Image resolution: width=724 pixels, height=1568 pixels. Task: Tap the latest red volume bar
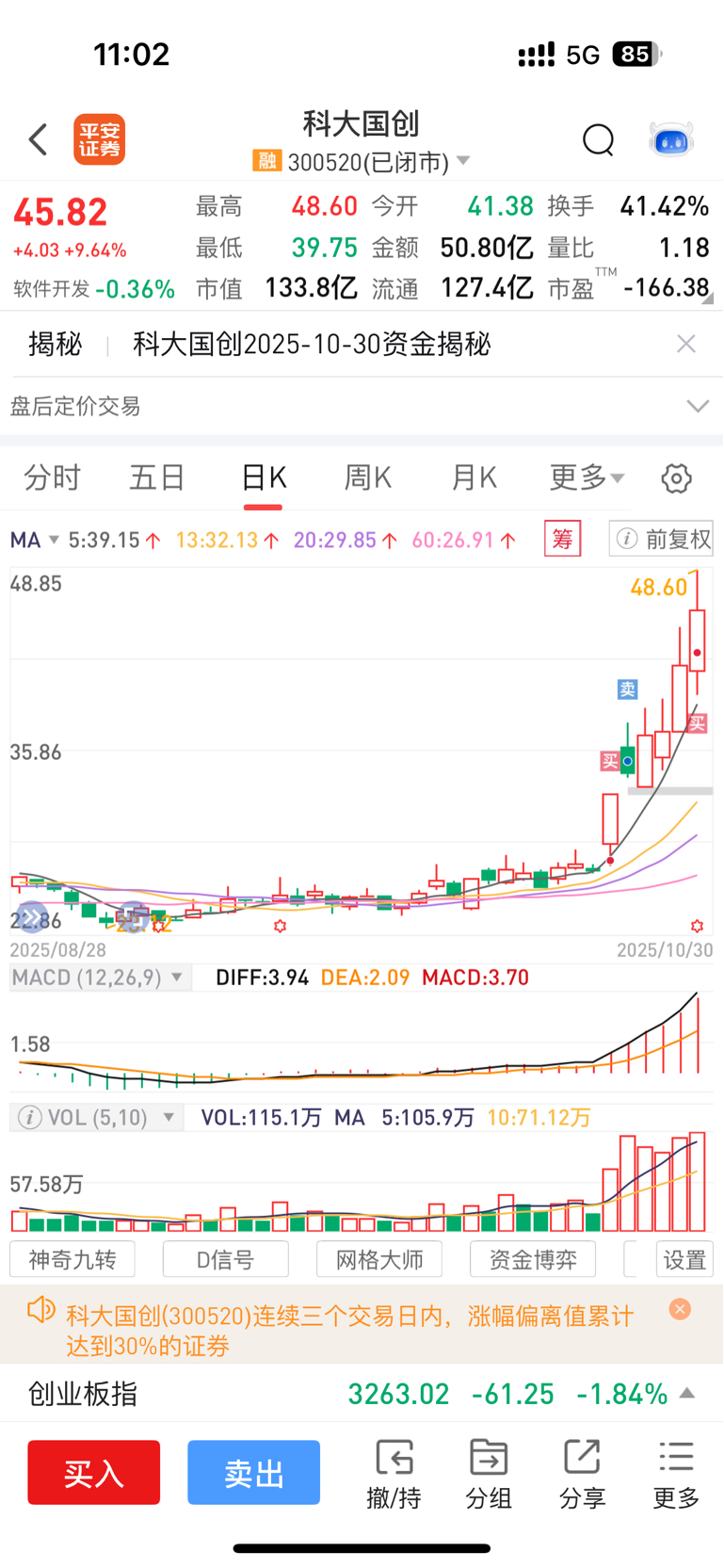pyautogui.click(x=698, y=1182)
